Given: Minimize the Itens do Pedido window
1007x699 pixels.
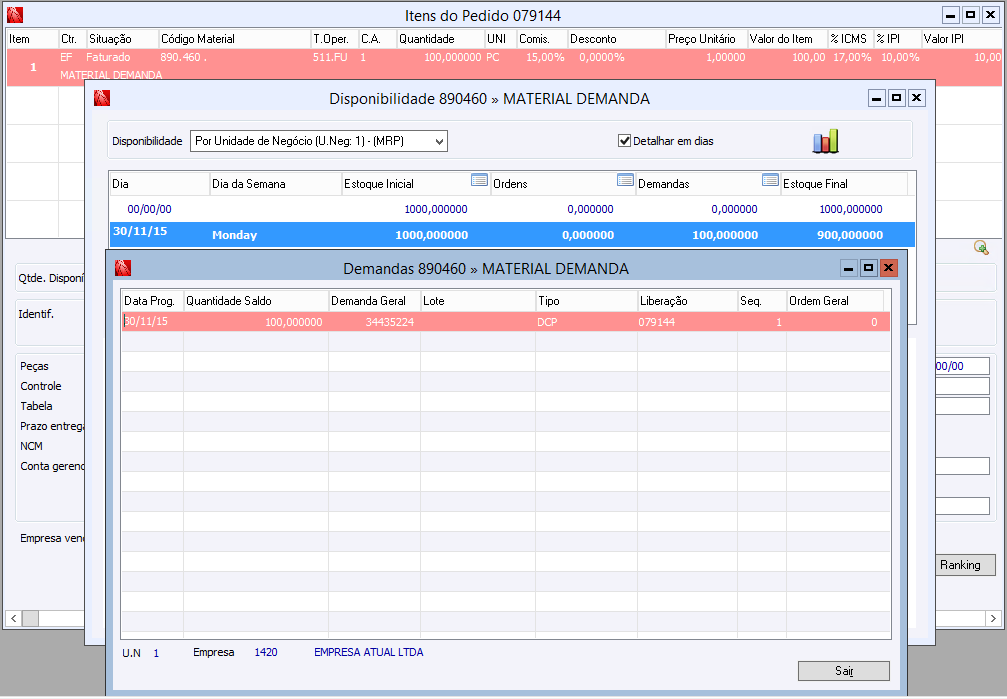Looking at the screenshot, I should [950, 15].
